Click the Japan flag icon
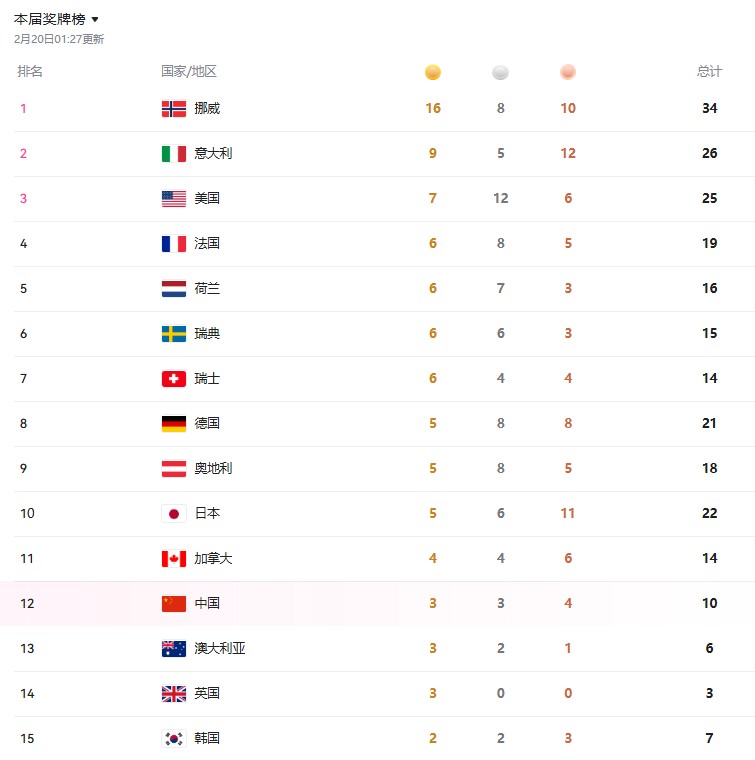The height and width of the screenshot is (760, 755). pyautogui.click(x=174, y=514)
